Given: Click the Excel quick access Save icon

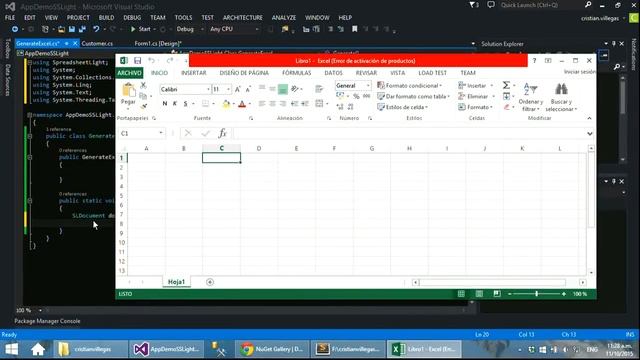Looking at the screenshot, I should [138, 61].
